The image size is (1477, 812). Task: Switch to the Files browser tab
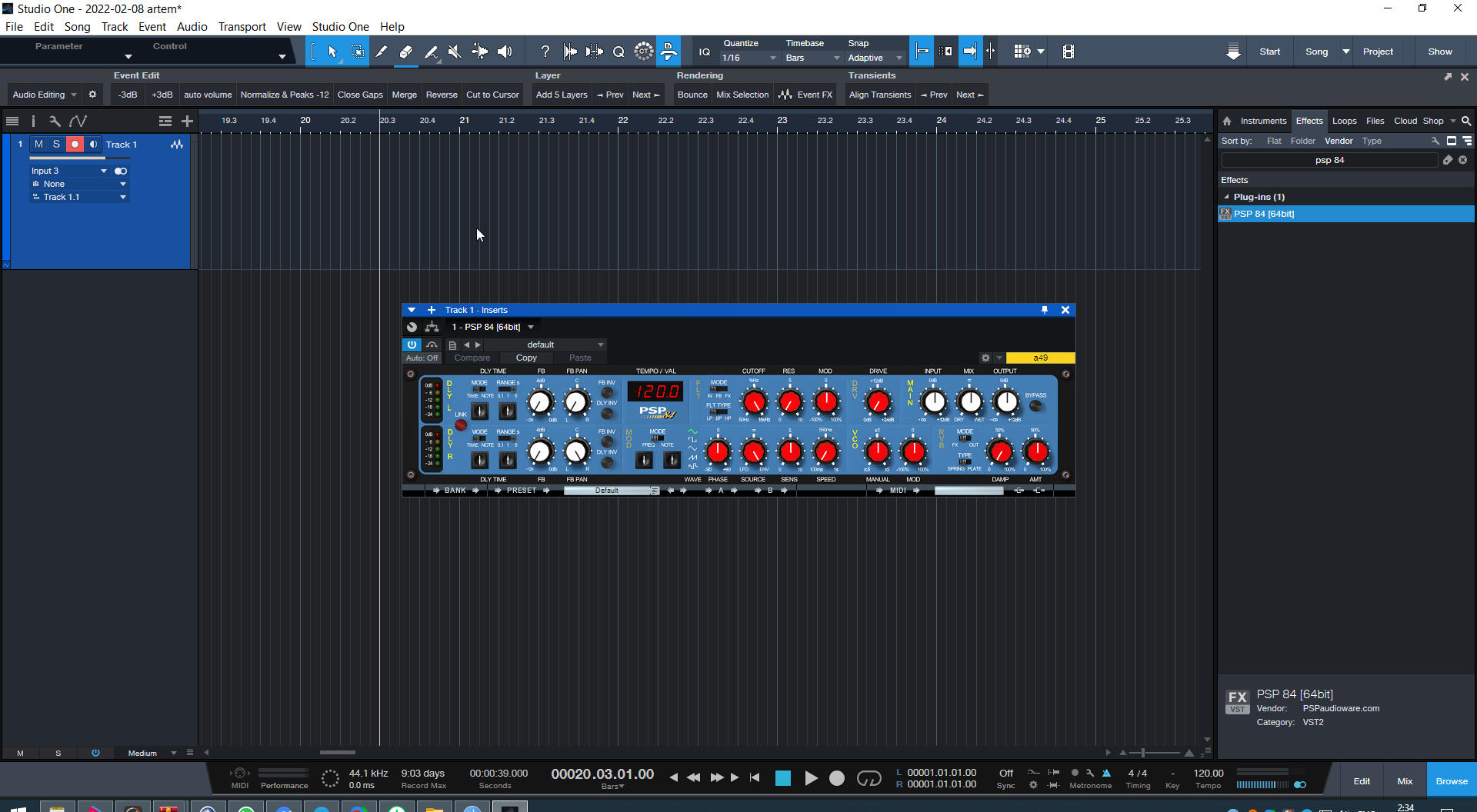tap(1375, 121)
